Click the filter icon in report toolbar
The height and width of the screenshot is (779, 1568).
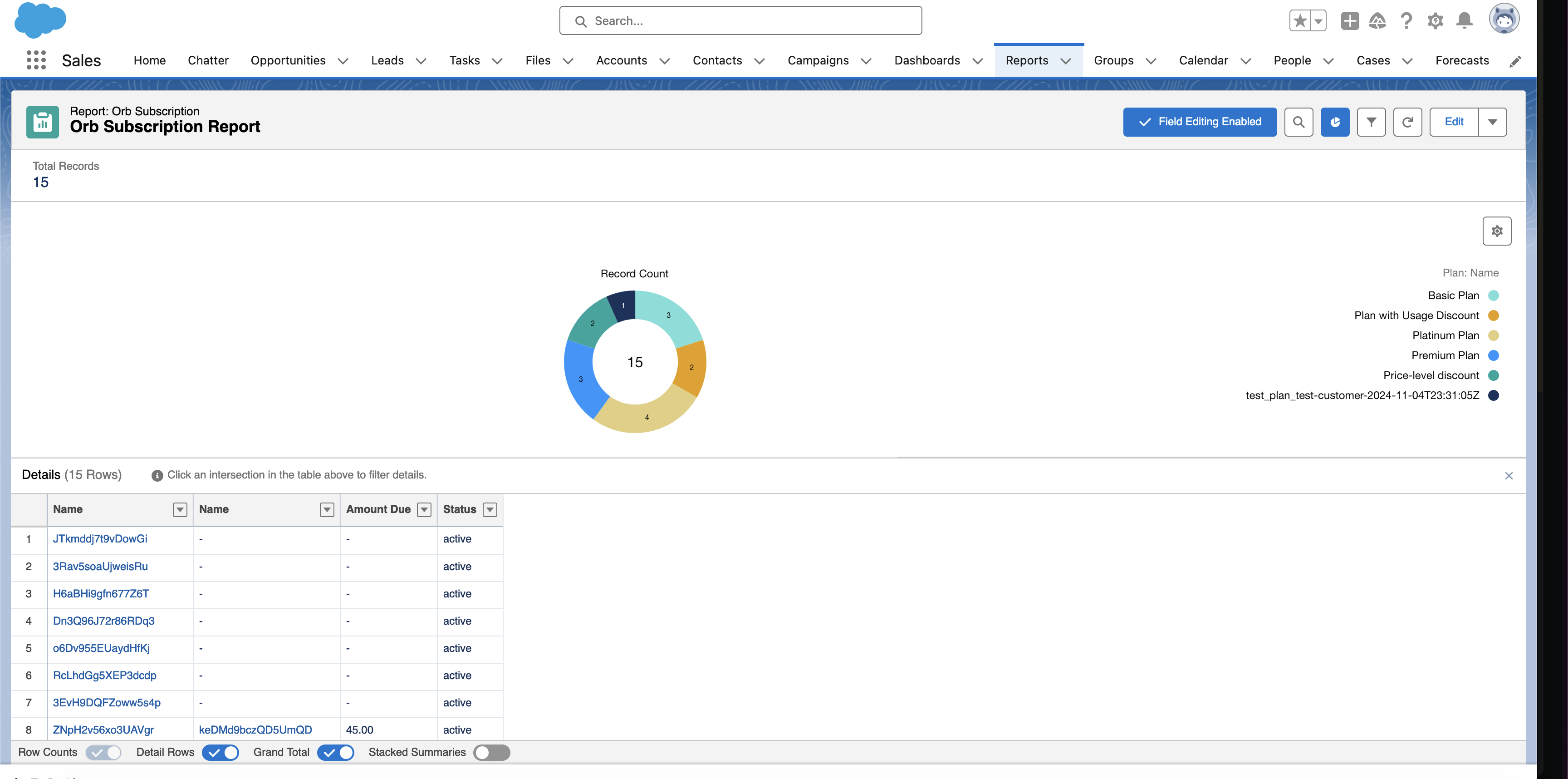pos(1371,121)
